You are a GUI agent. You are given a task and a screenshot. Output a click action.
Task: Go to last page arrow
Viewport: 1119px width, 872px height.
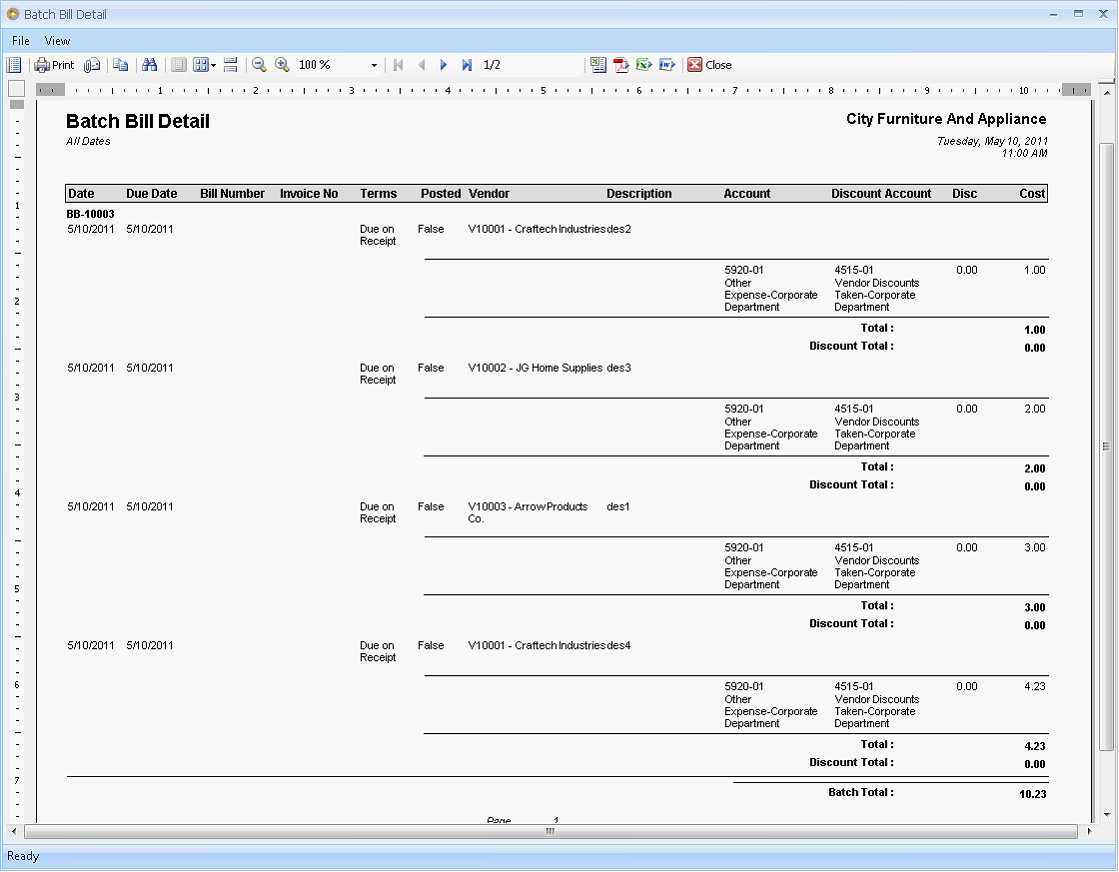[x=467, y=65]
